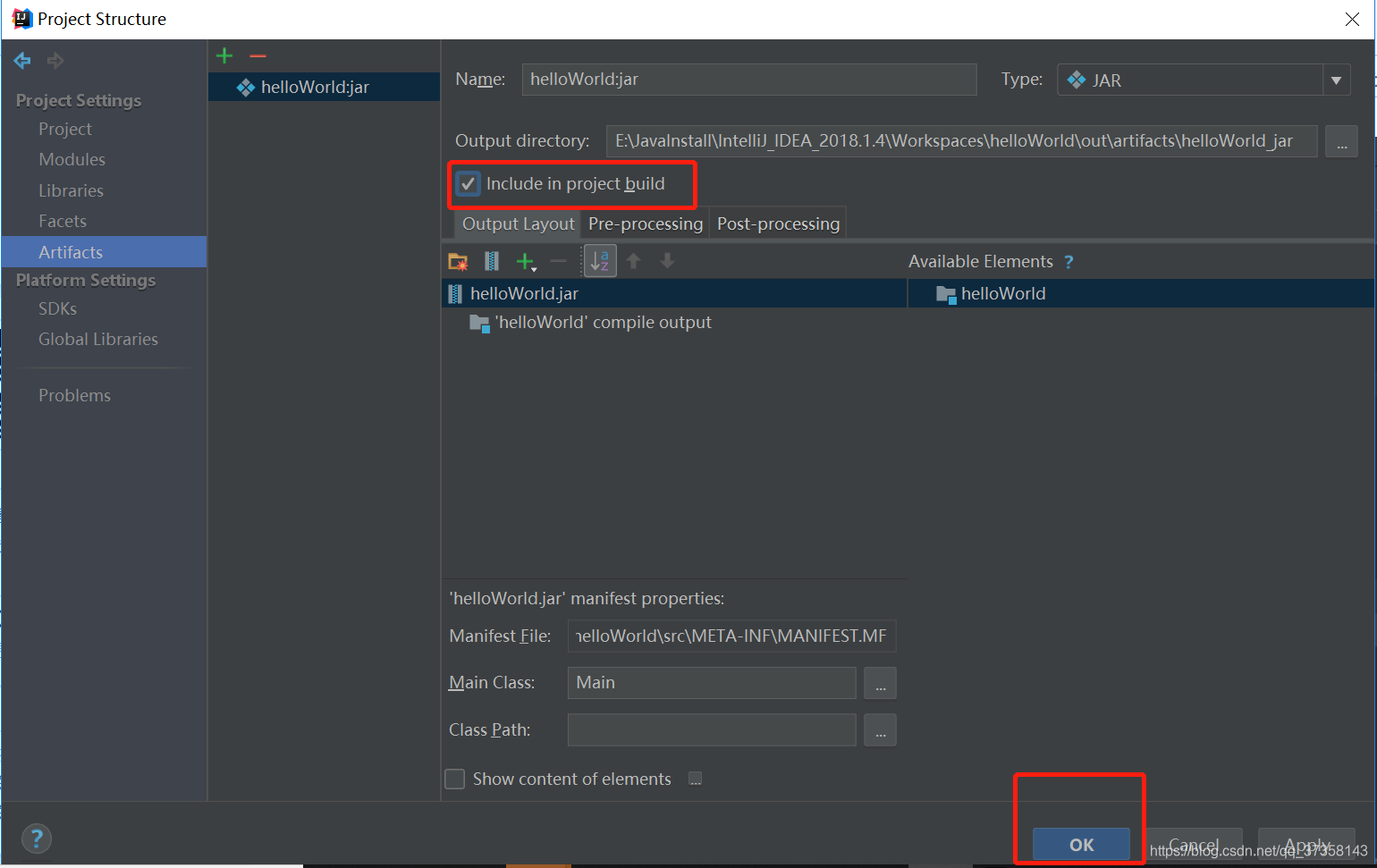Viewport: 1377px width, 868px height.
Task: Browse for Class Path
Action: 880,730
